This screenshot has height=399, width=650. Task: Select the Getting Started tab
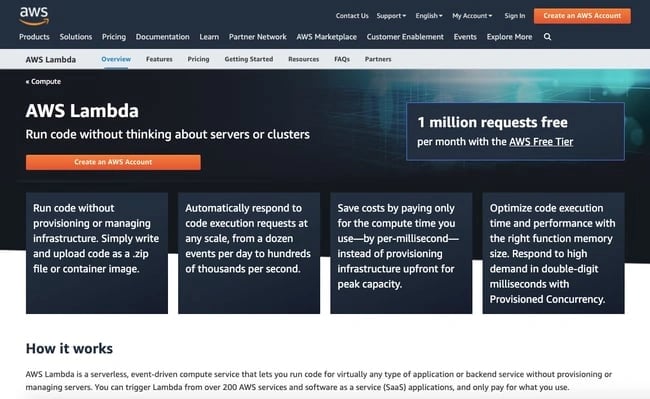249,59
